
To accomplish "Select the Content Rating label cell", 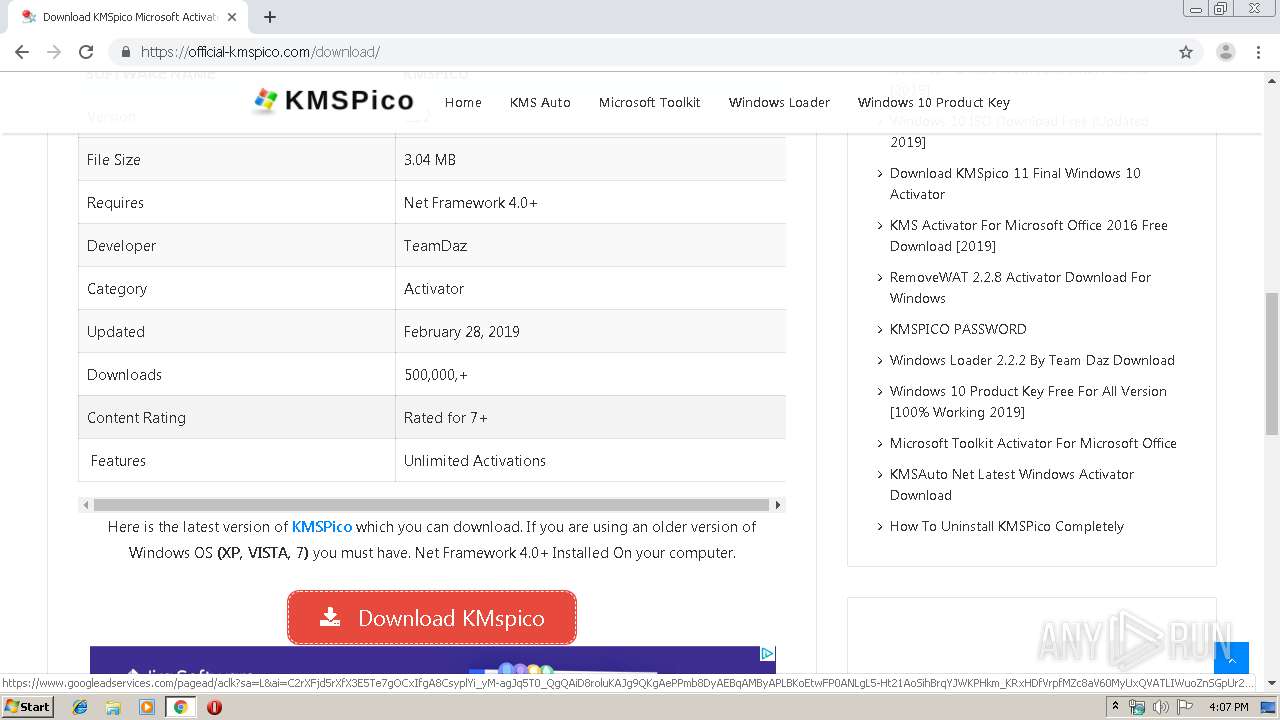I will click(237, 417).
